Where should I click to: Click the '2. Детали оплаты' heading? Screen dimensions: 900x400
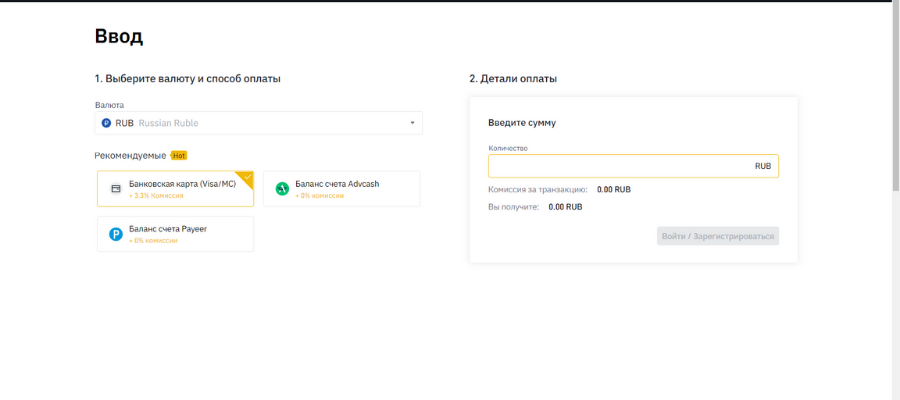(x=513, y=79)
